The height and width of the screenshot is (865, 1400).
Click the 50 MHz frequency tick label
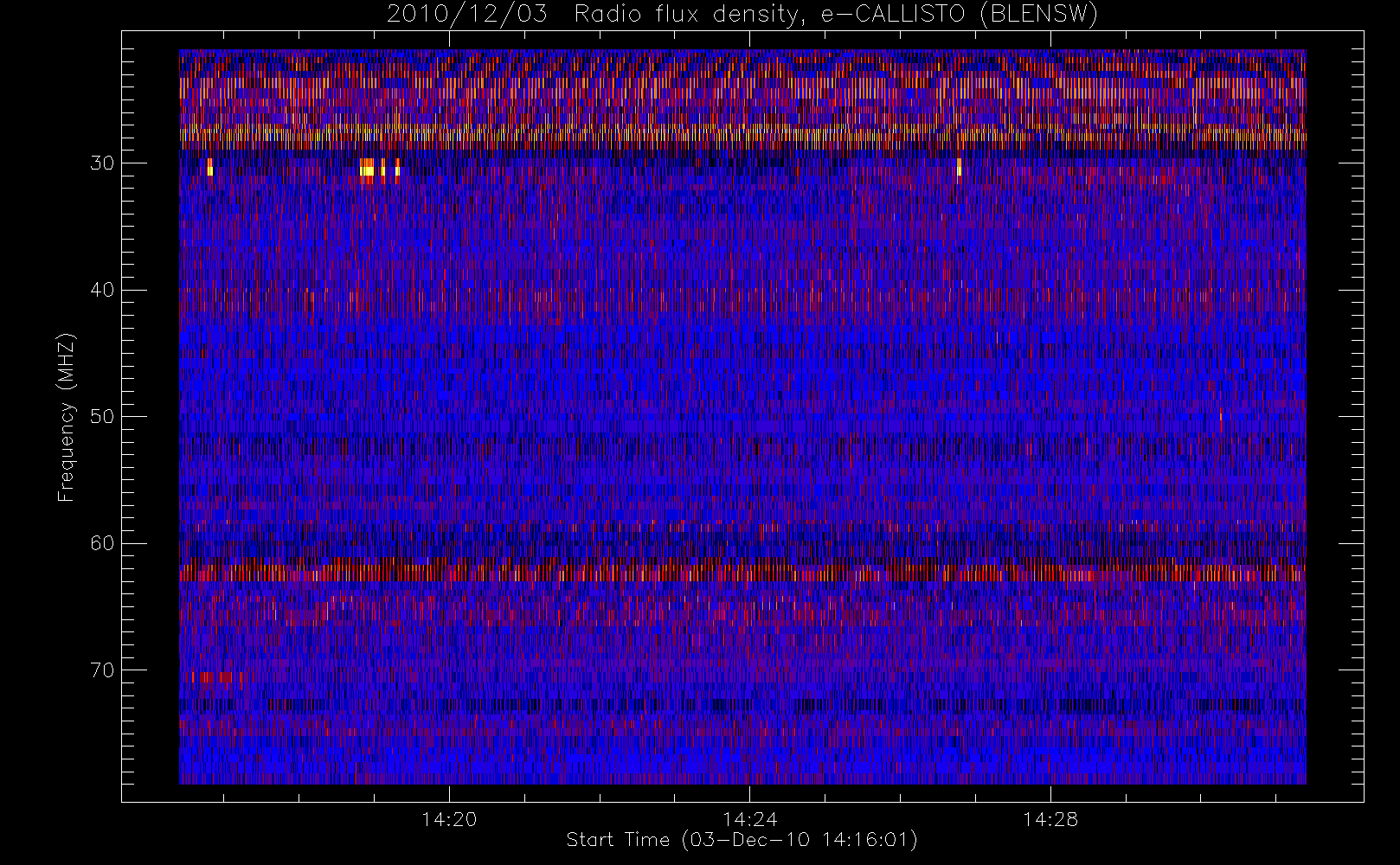coord(102,417)
